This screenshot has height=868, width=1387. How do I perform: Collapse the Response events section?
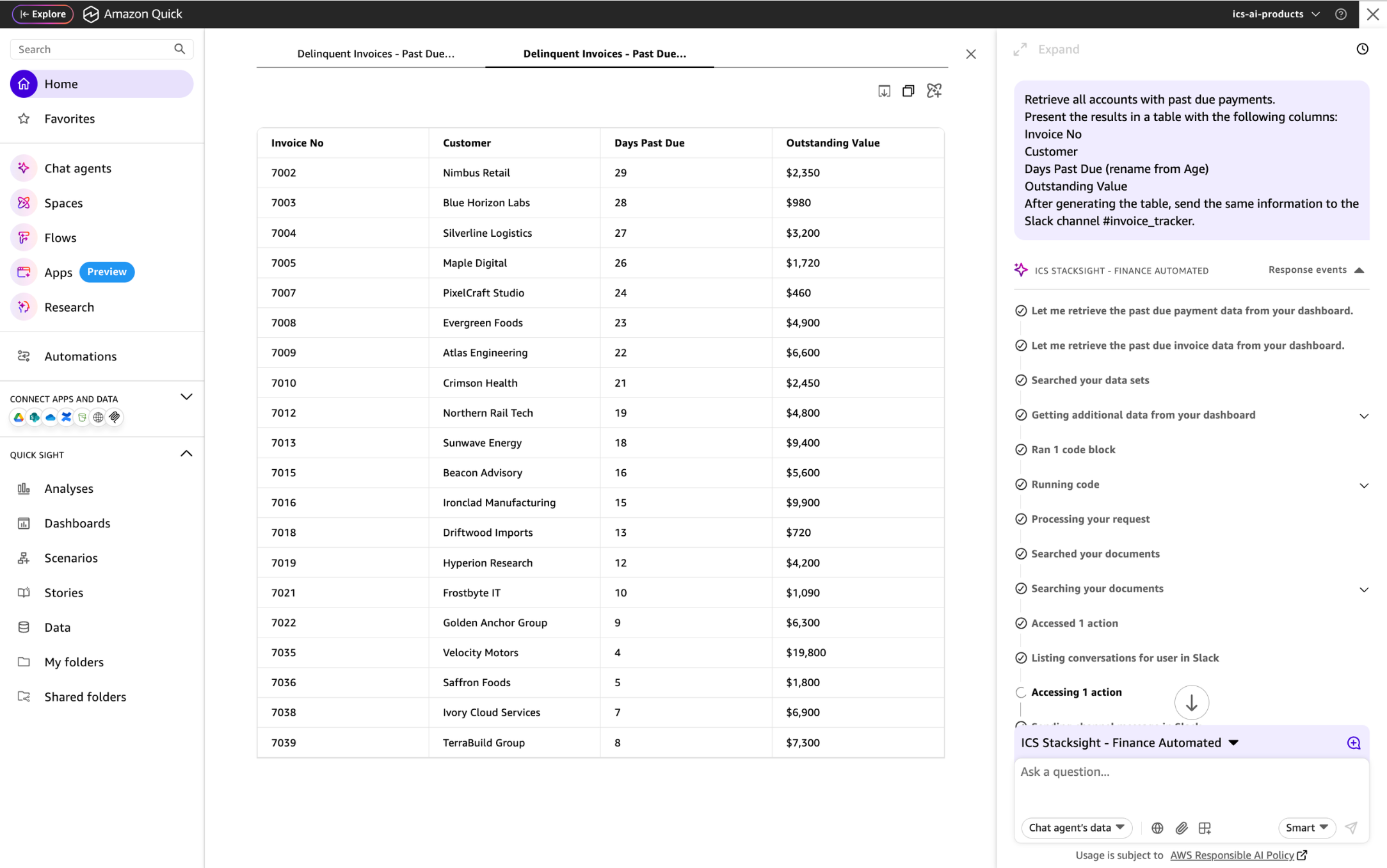(1316, 270)
